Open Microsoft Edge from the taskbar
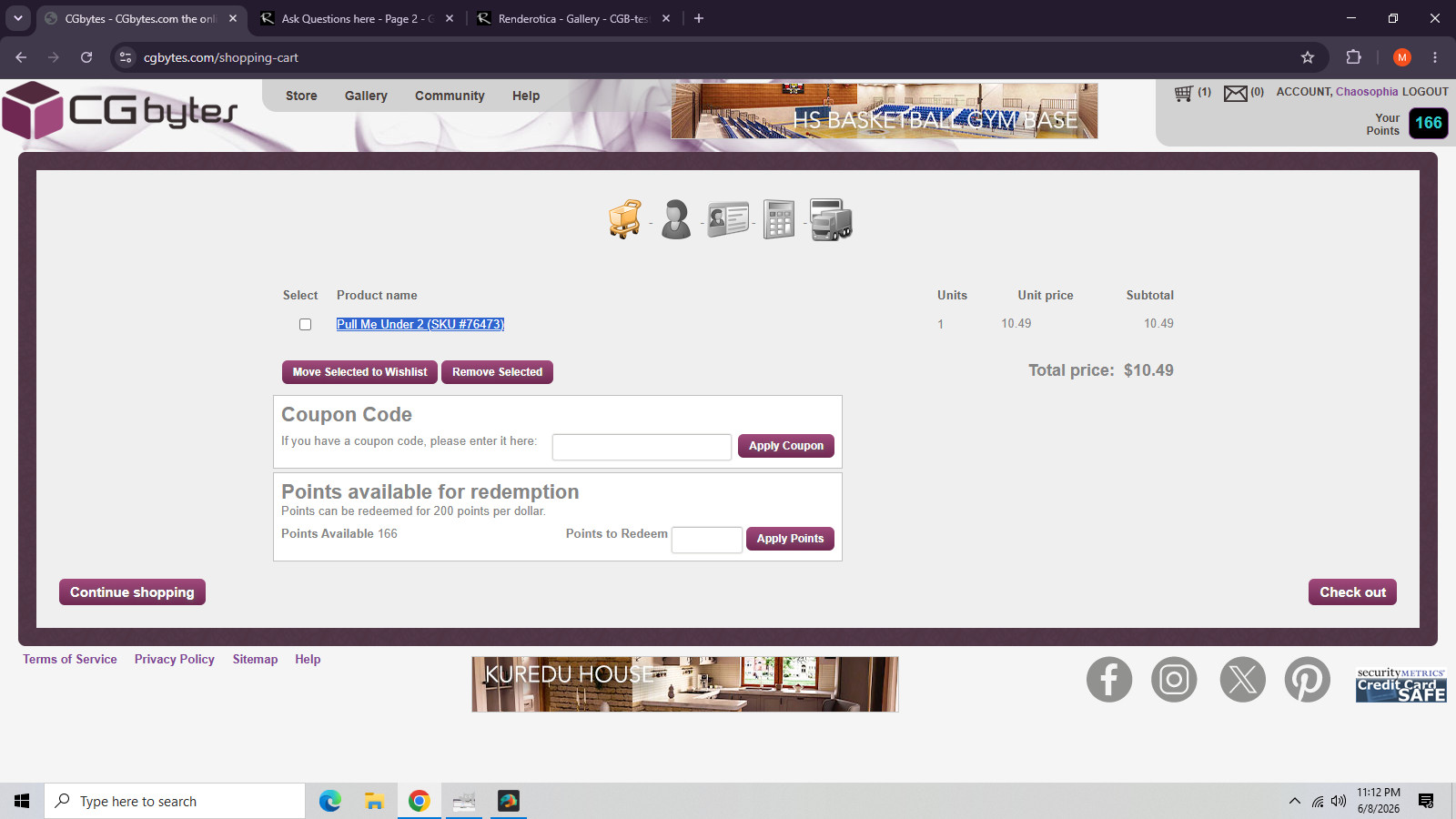1456x819 pixels. (329, 801)
